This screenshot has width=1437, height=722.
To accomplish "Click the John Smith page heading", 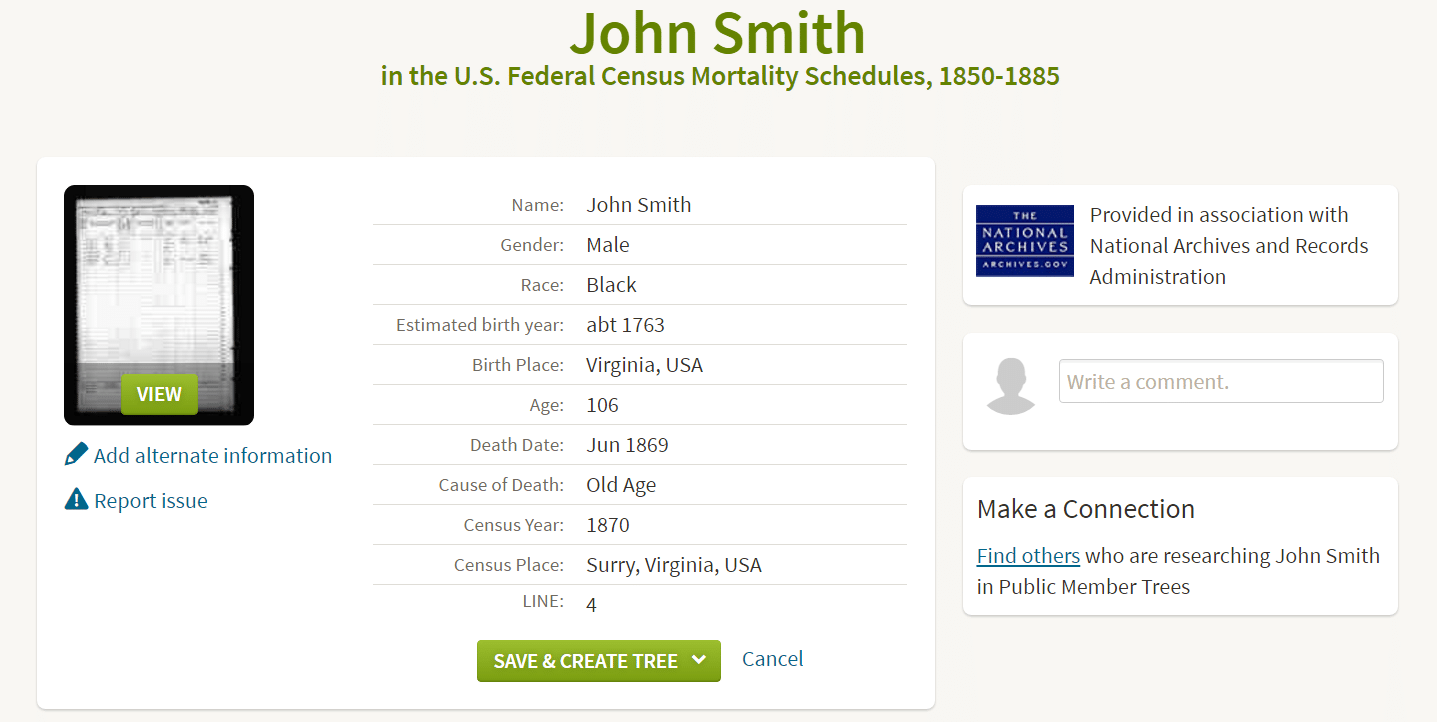I will (x=717, y=32).
